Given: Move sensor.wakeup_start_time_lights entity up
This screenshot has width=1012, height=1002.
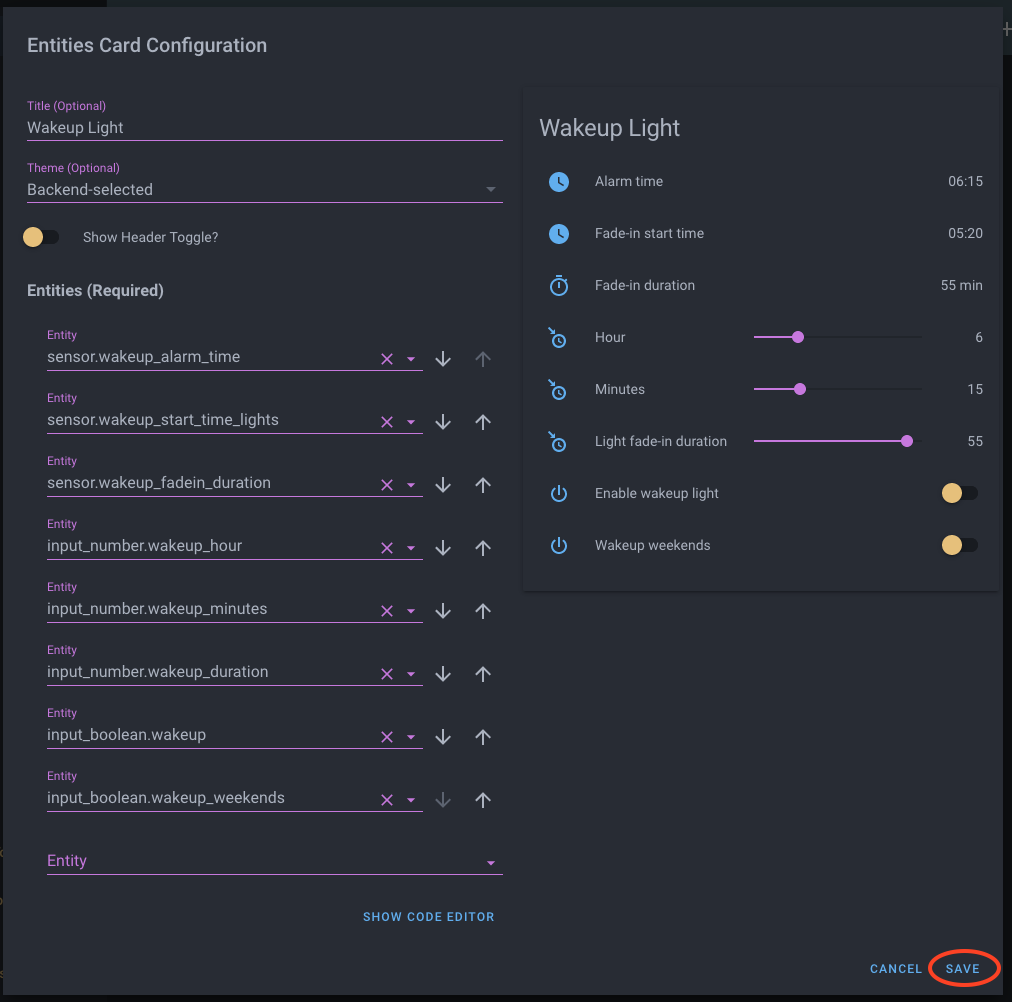Looking at the screenshot, I should coord(483,422).
